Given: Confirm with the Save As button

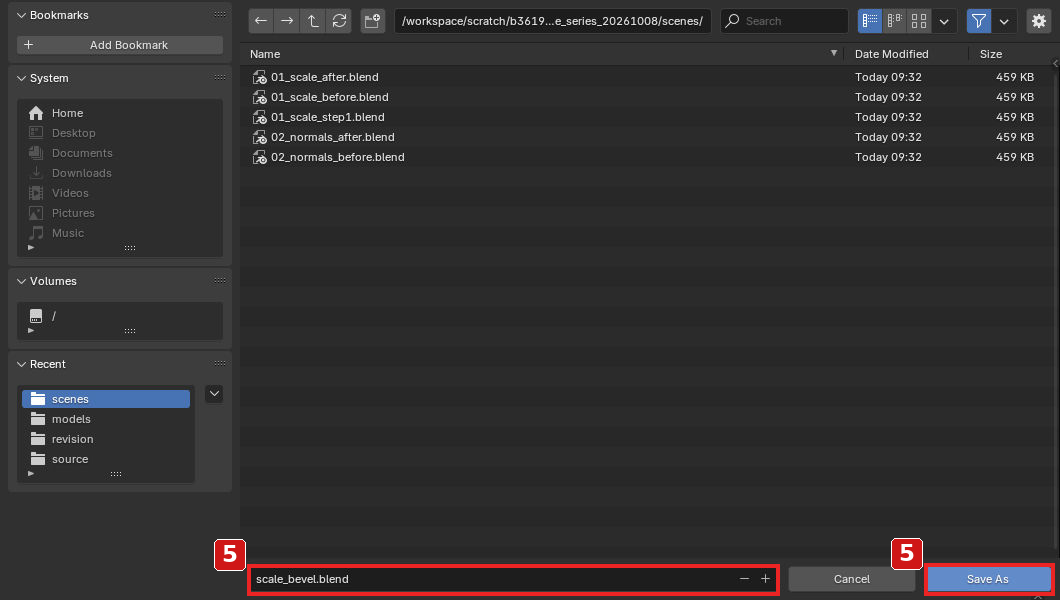Looking at the screenshot, I should click(x=988, y=579).
